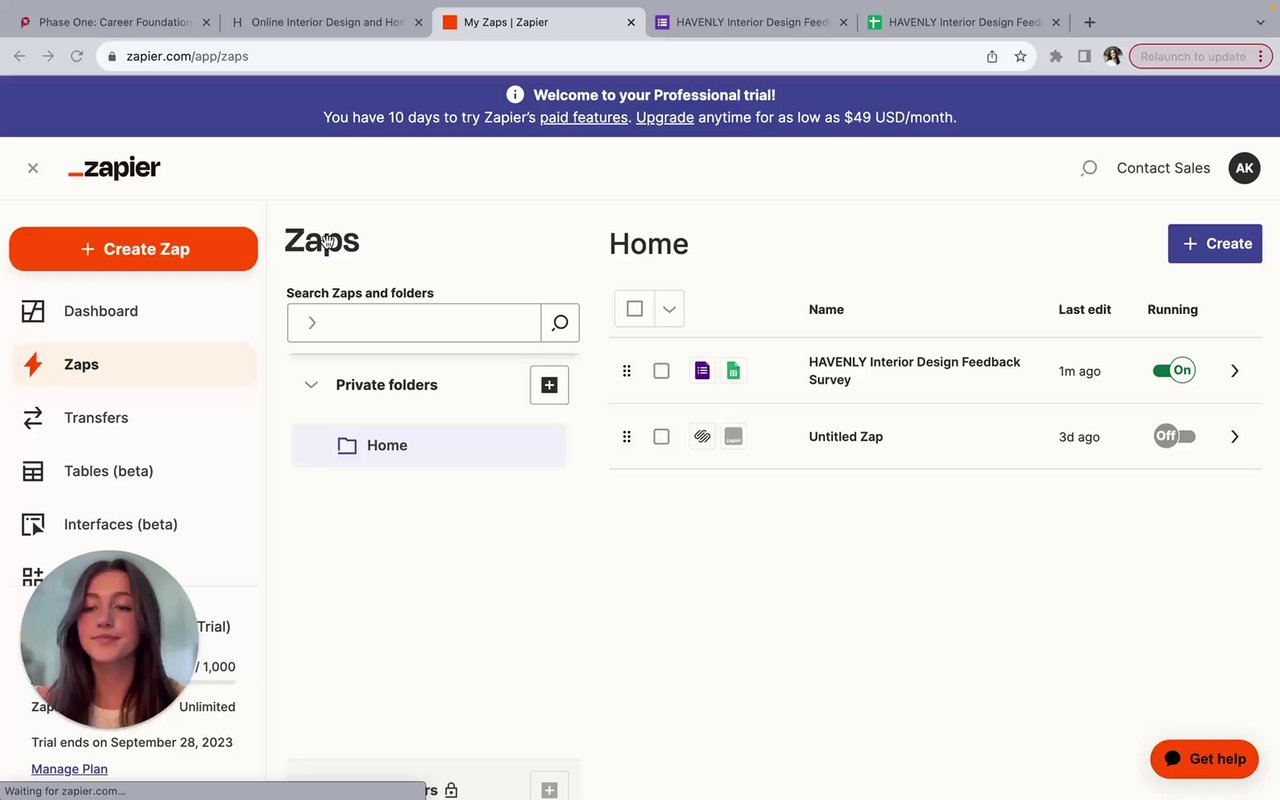Click Contact Sales

pos(1163,168)
